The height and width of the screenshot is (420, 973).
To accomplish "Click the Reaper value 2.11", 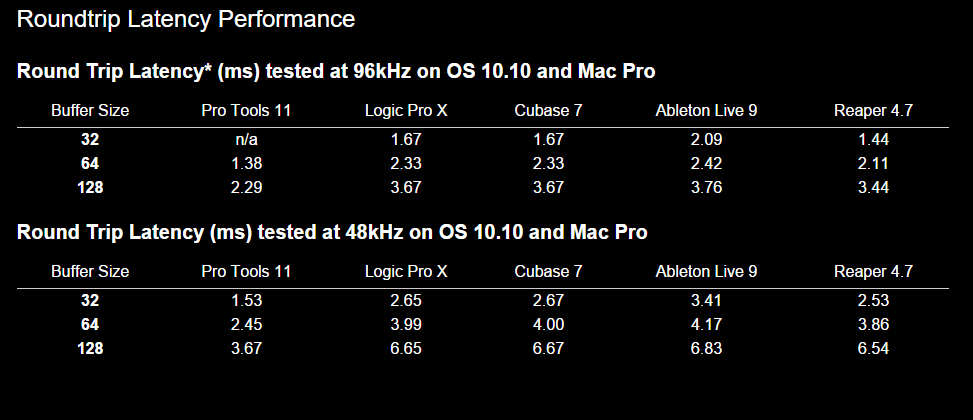I will pos(873,163).
